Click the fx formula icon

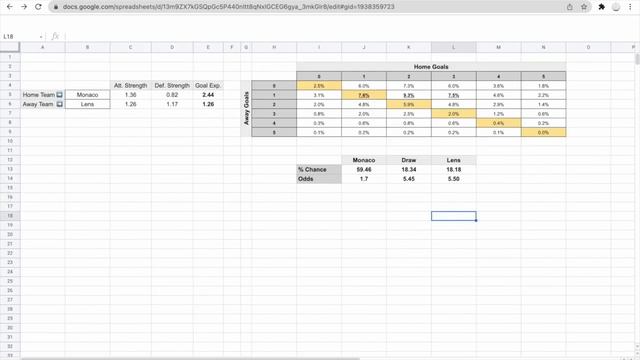pos(55,36)
